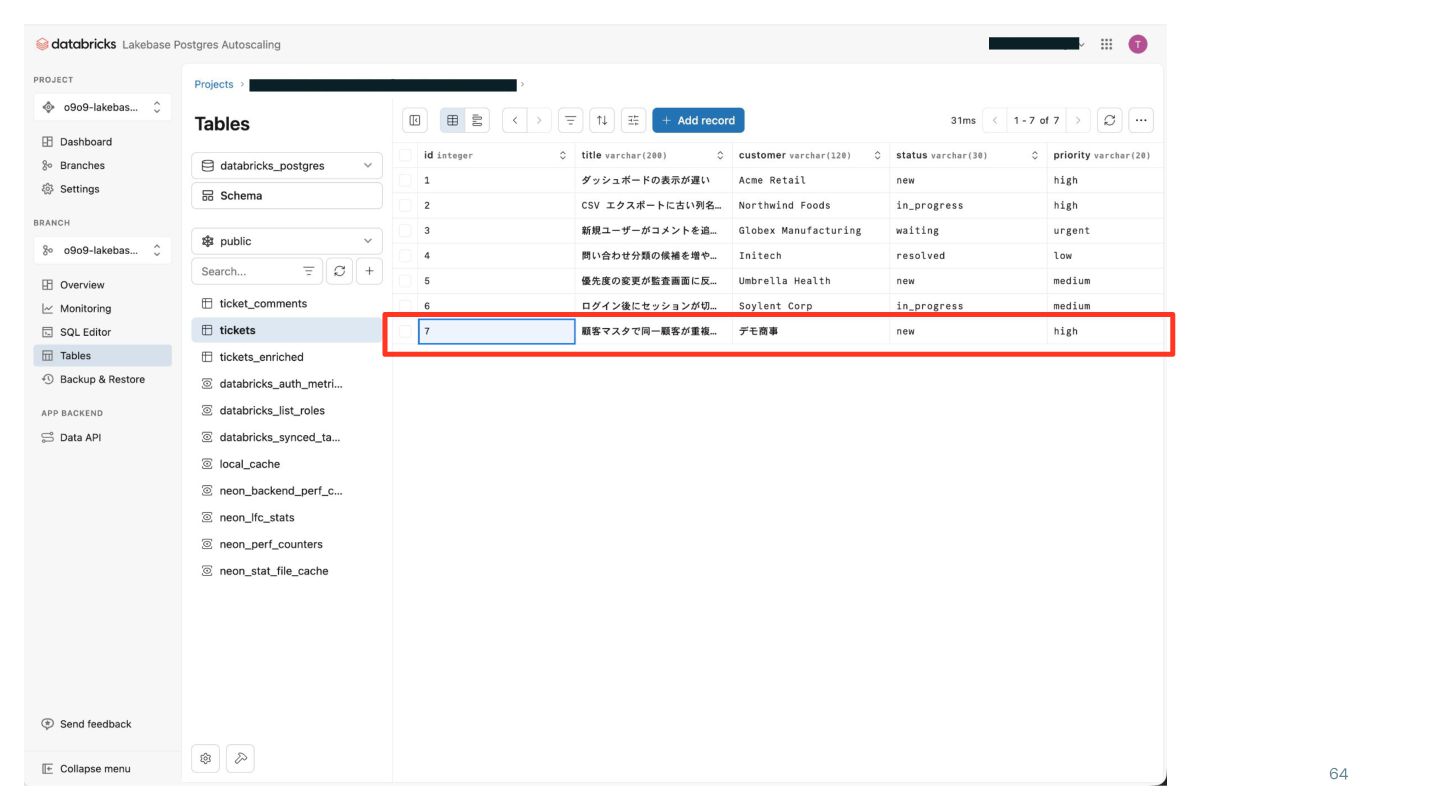The width and height of the screenshot is (1440, 810).
Task: Follow the Projects breadcrumb link
Action: (x=214, y=85)
